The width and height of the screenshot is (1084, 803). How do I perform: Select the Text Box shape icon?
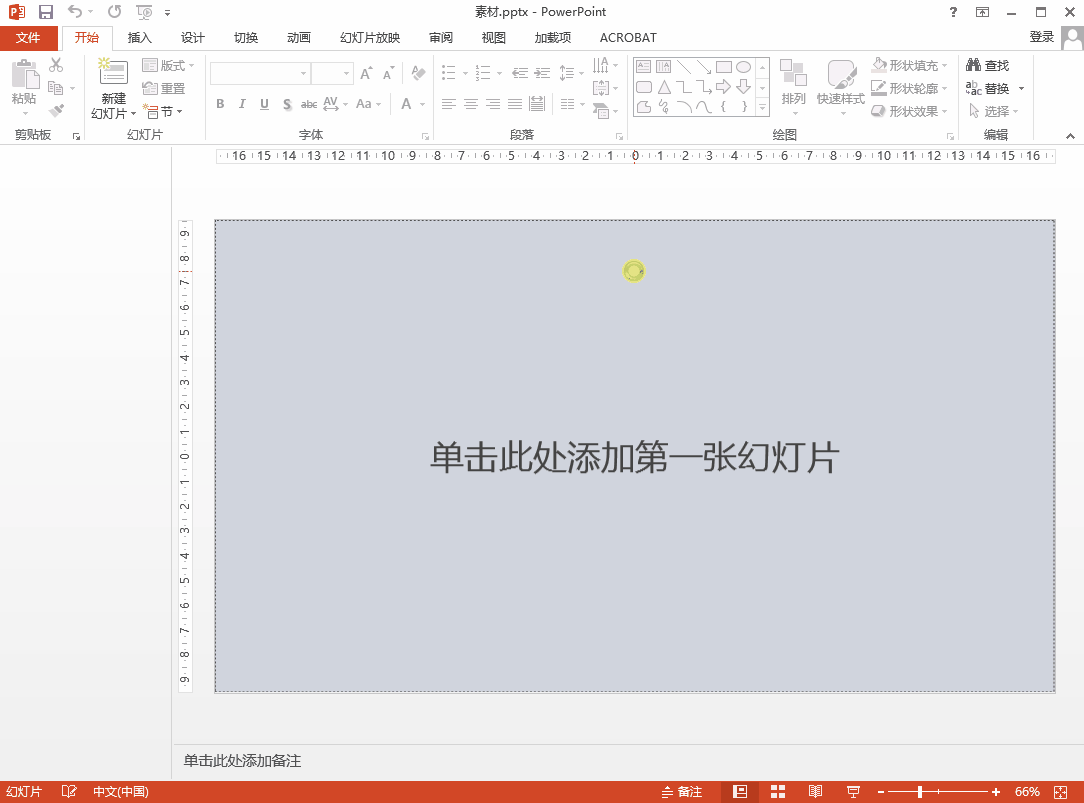pyautogui.click(x=643, y=66)
